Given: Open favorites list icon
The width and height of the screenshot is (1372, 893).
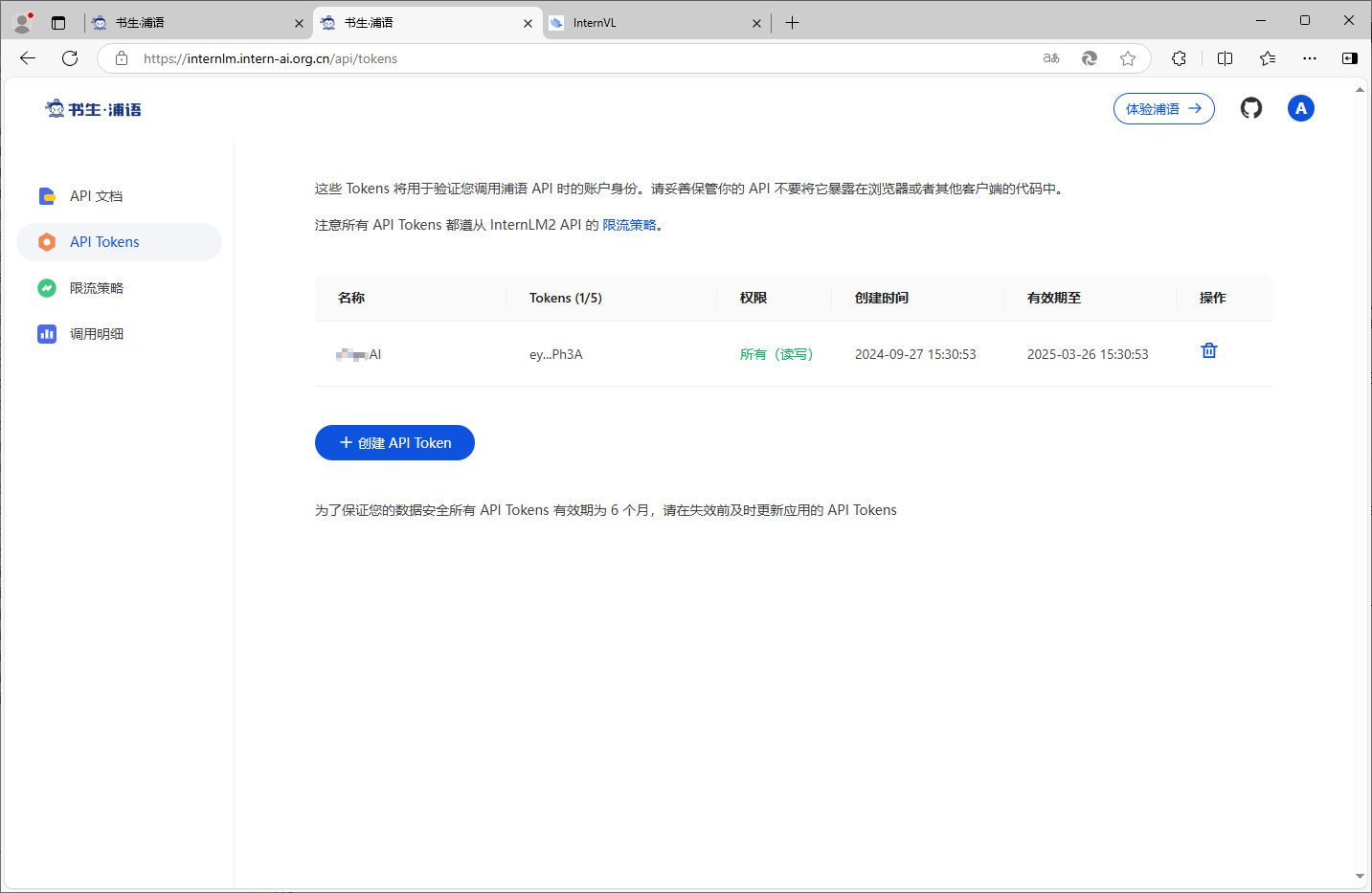Looking at the screenshot, I should pos(1268,58).
